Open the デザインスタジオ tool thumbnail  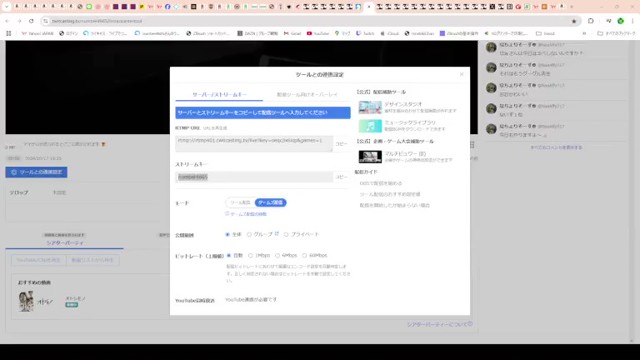point(370,108)
